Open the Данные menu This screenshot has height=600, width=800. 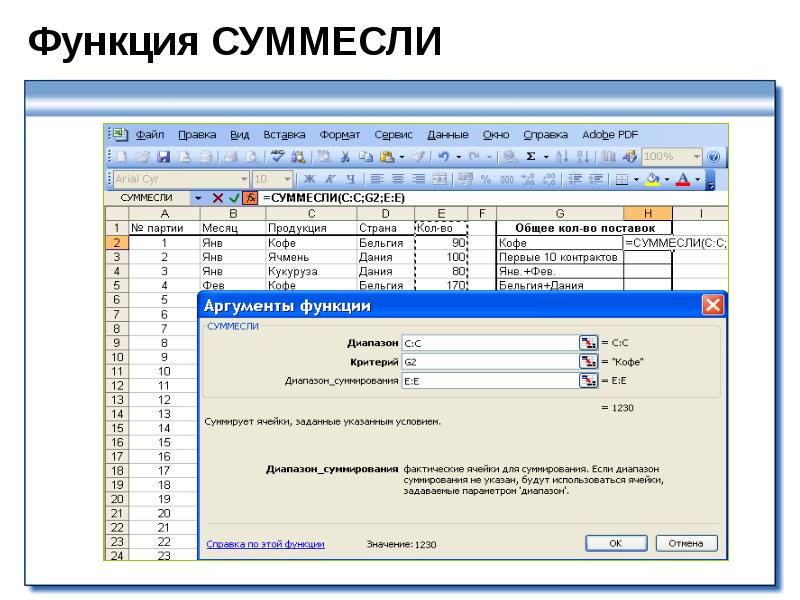pos(447,134)
